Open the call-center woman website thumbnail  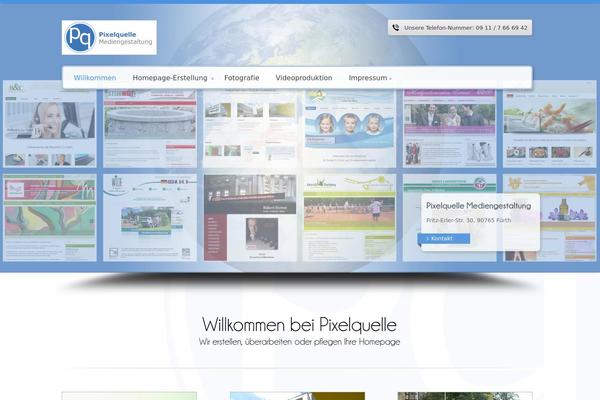[x=50, y=124]
